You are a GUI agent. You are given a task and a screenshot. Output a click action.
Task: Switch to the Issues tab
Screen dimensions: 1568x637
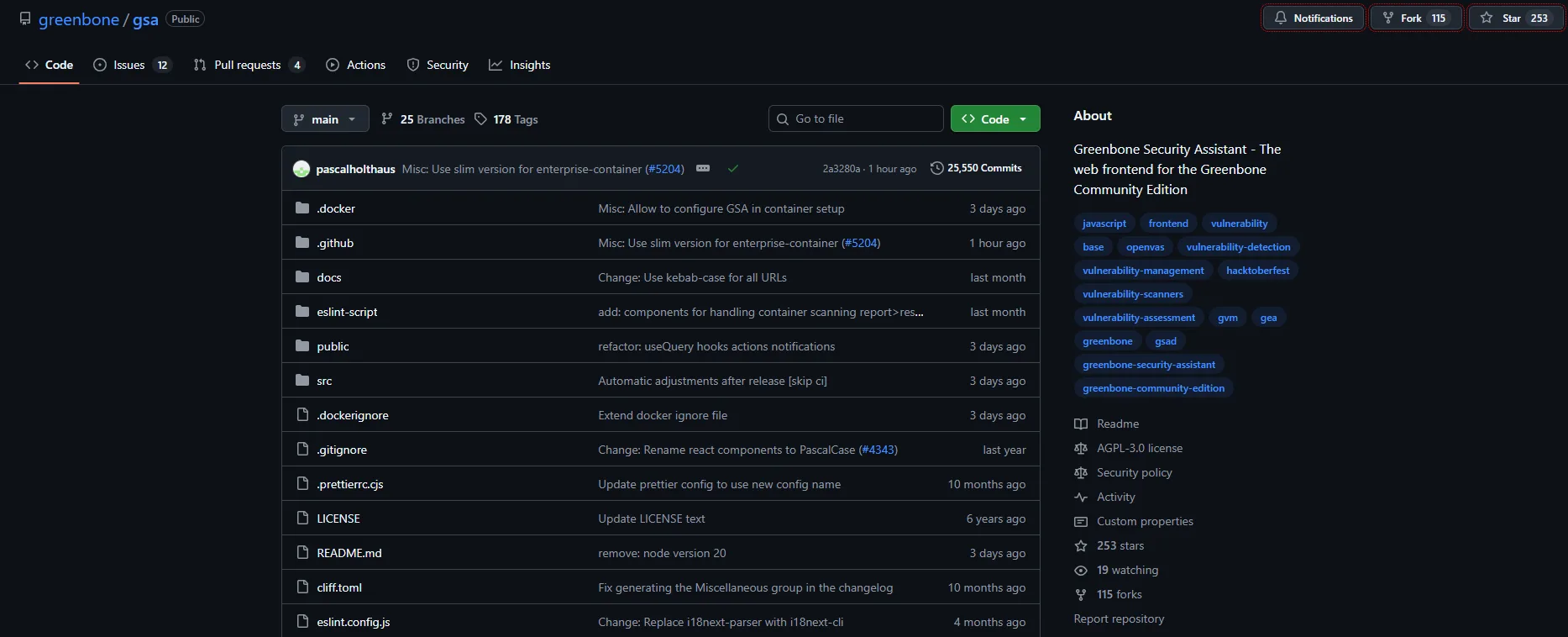click(x=131, y=65)
